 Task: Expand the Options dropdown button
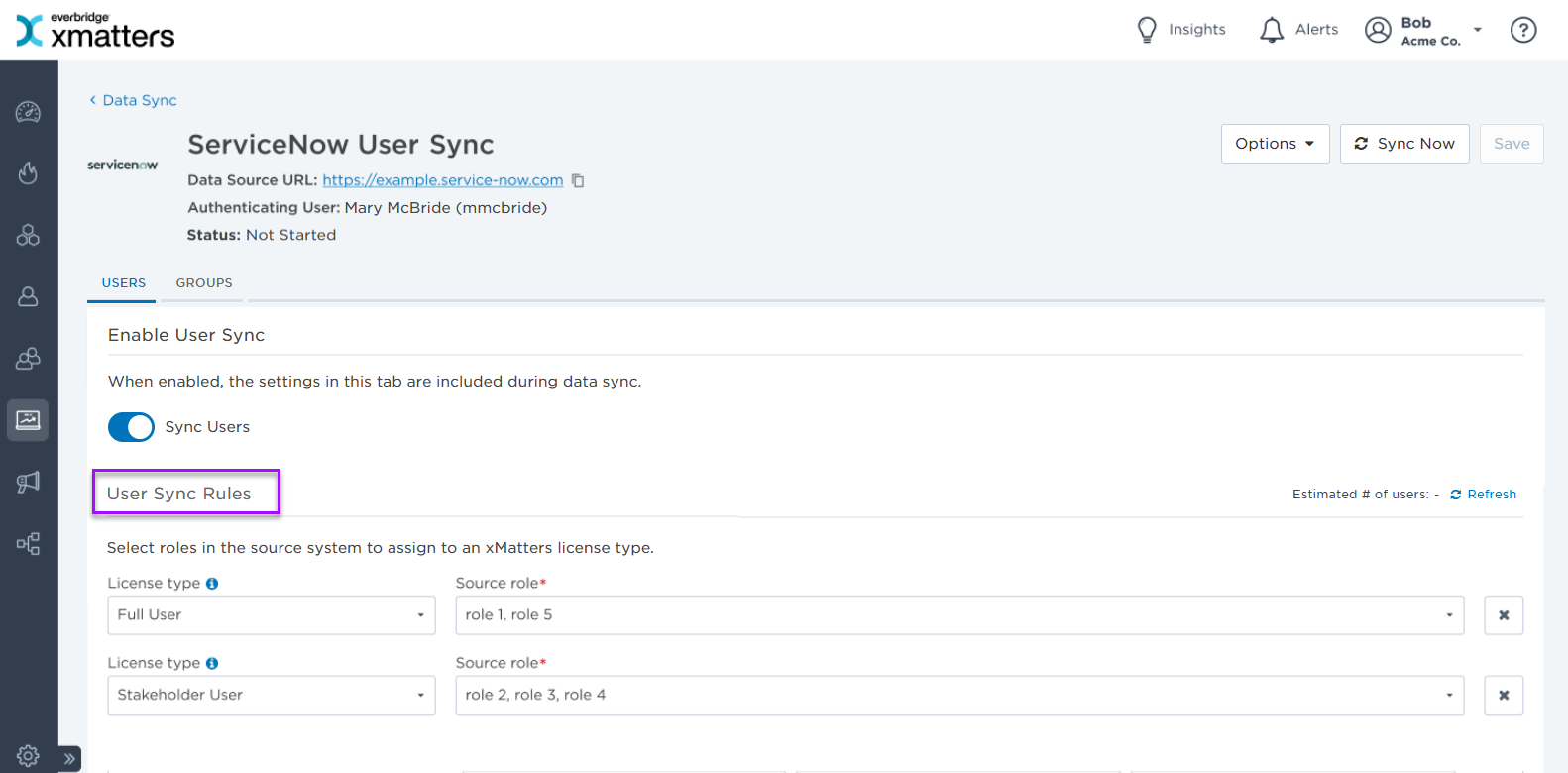[x=1275, y=144]
